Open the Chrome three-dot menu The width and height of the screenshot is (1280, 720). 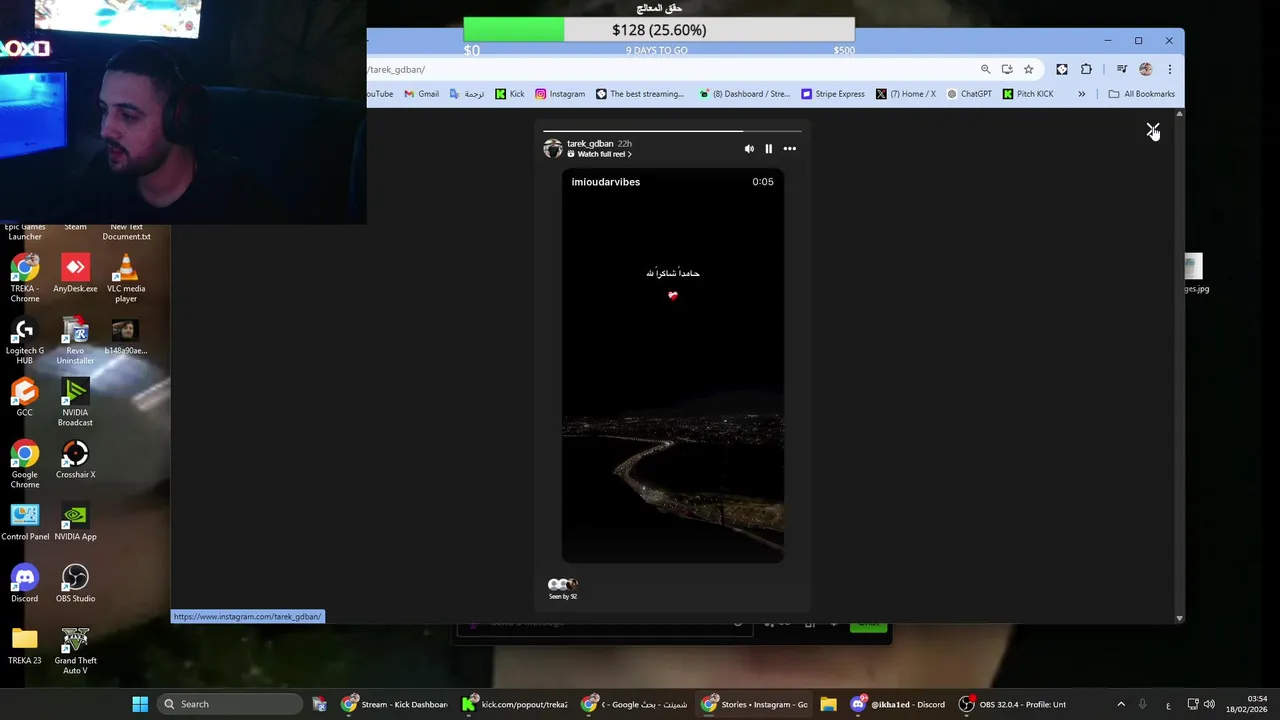1170,69
